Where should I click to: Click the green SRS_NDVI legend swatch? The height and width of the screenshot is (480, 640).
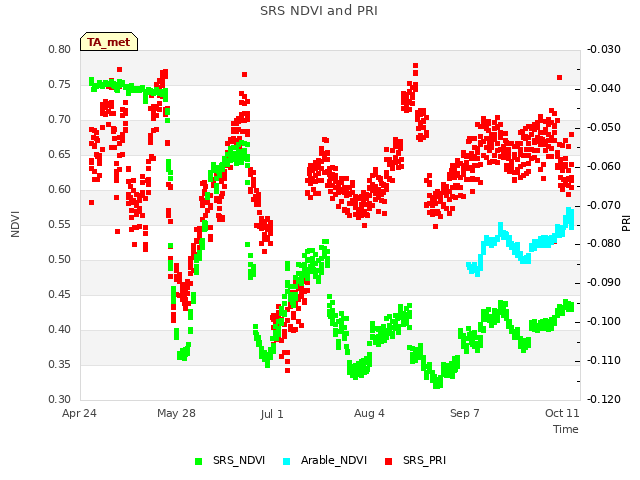click(199, 462)
